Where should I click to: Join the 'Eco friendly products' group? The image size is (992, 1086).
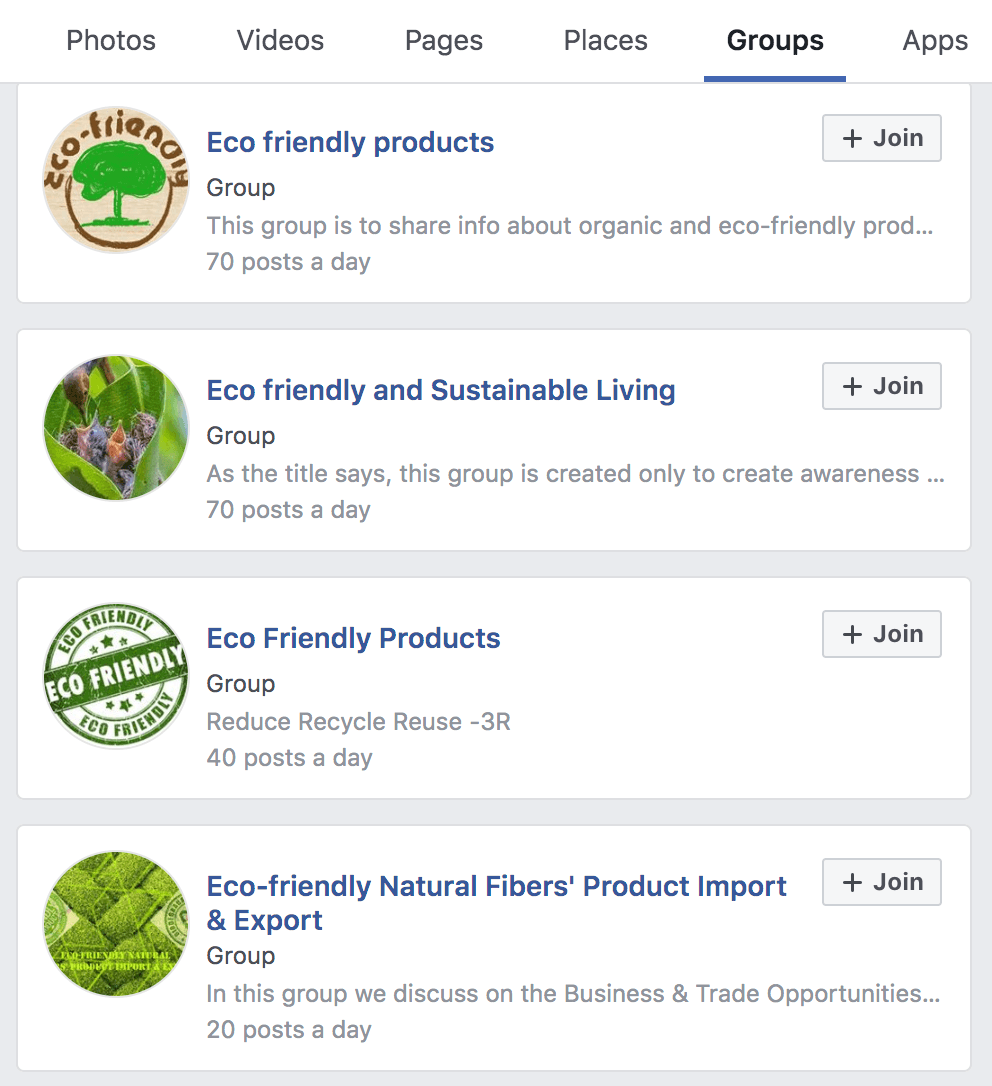[x=882, y=138]
